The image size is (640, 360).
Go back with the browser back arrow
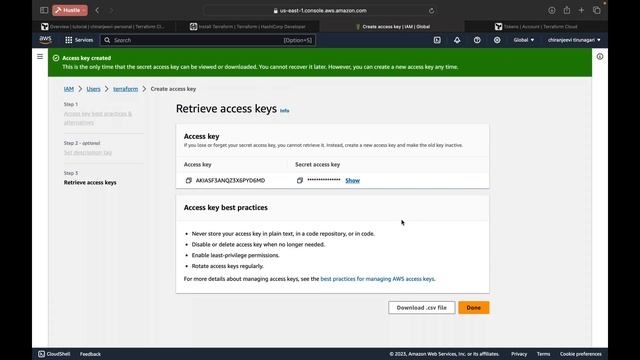(x=97, y=10)
